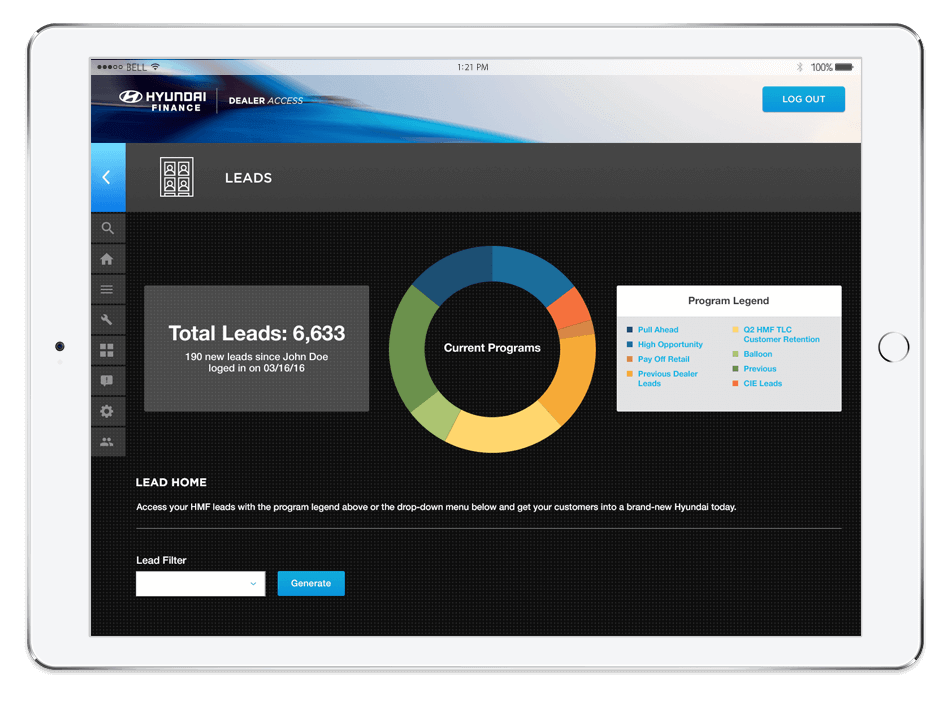
Task: Open the Pull Ahead program link
Action: 658,330
